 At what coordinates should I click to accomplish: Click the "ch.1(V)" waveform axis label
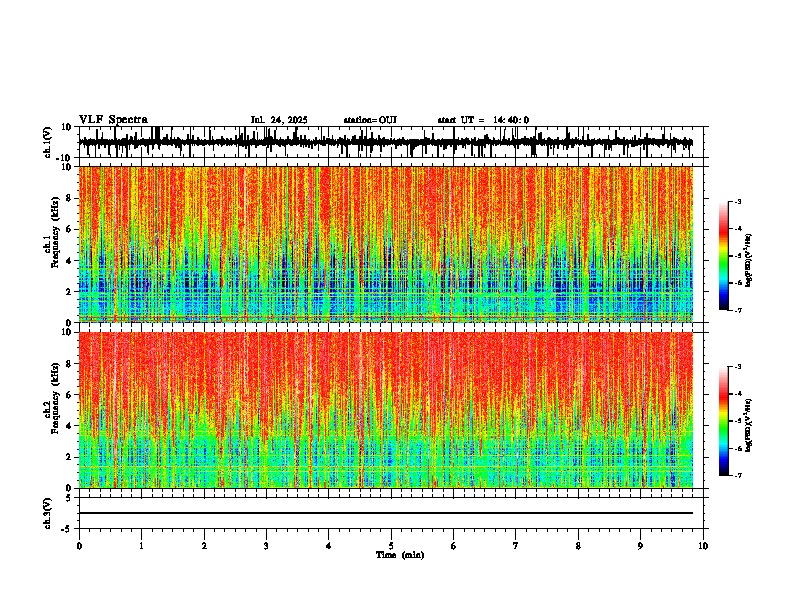click(48, 142)
